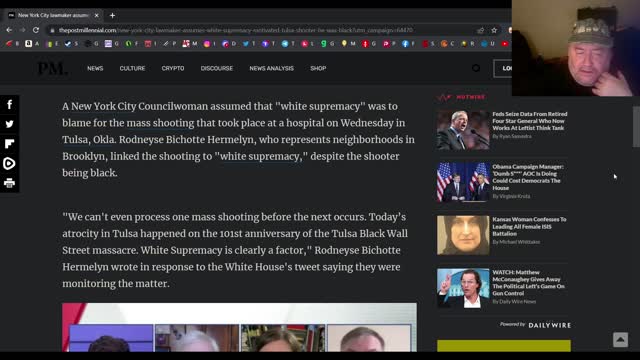Open the YouTube bookmark in bookmarks bar
640x360 pixels.
point(505,44)
